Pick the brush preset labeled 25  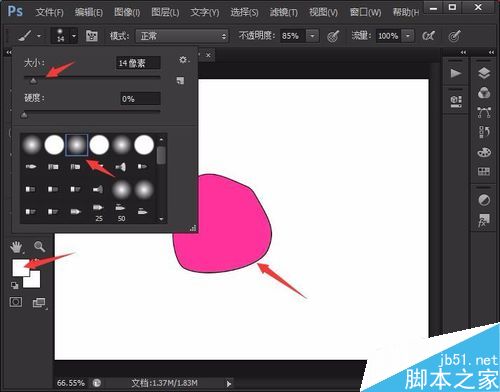tap(99, 212)
